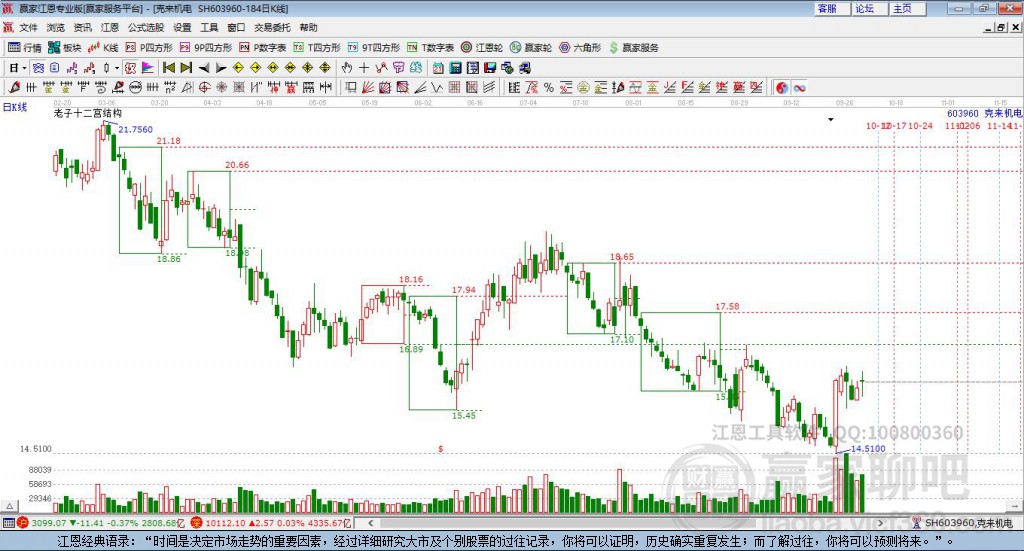
Task: Switch to the K线 candlestick chart
Action: 103,48
